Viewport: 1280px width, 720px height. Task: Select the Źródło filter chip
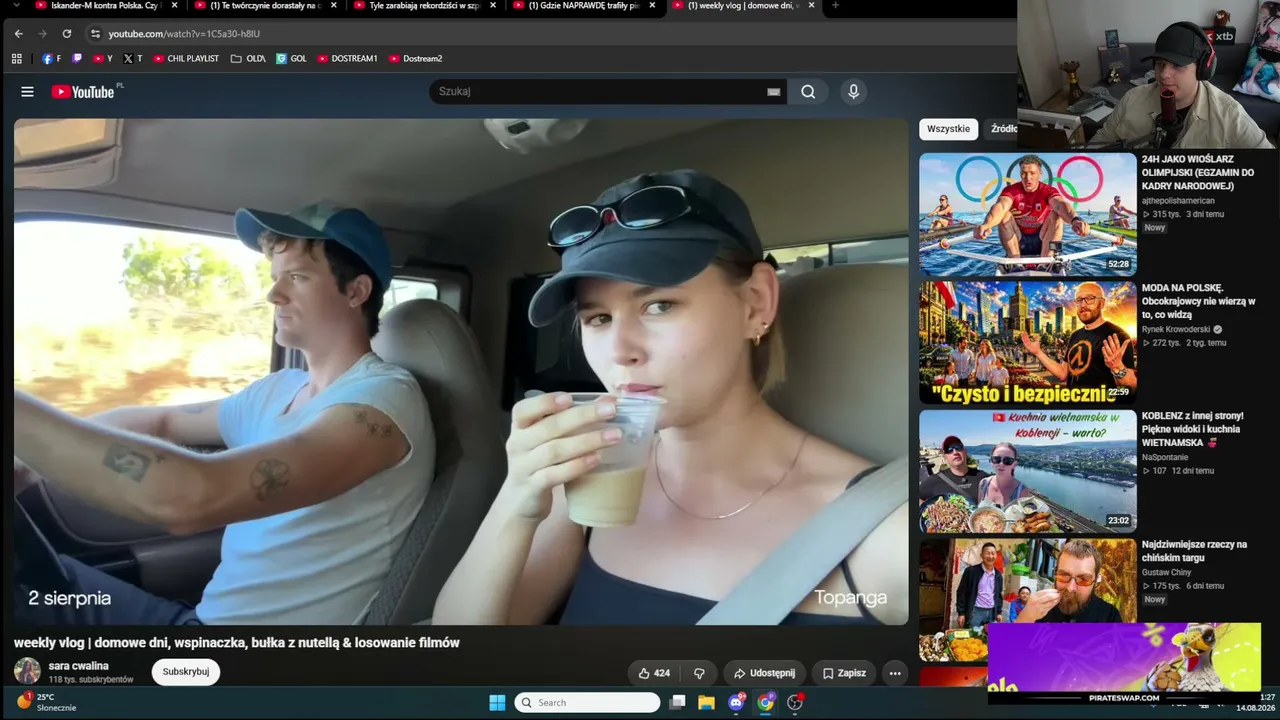[x=1003, y=129]
